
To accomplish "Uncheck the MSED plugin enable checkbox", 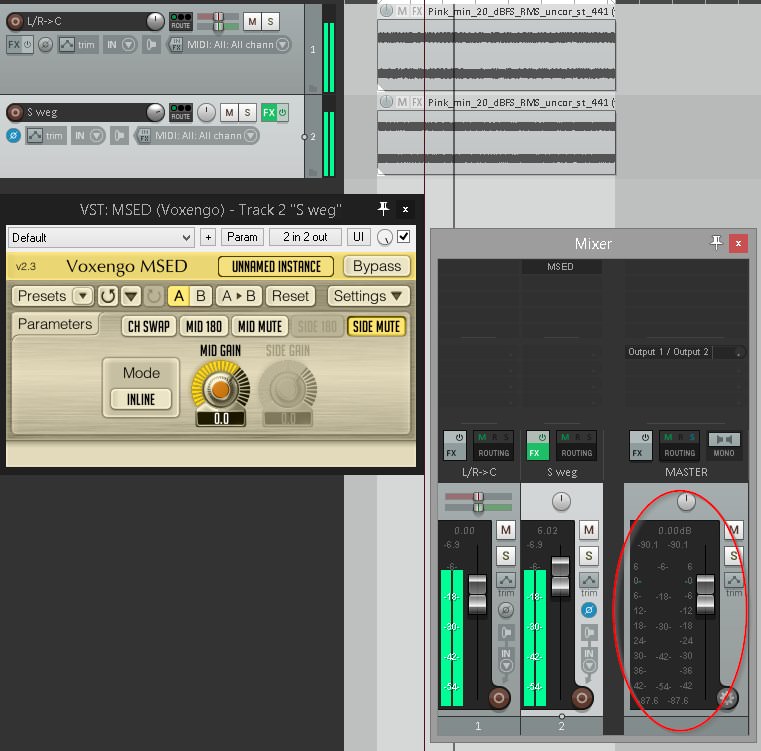I will [403, 236].
